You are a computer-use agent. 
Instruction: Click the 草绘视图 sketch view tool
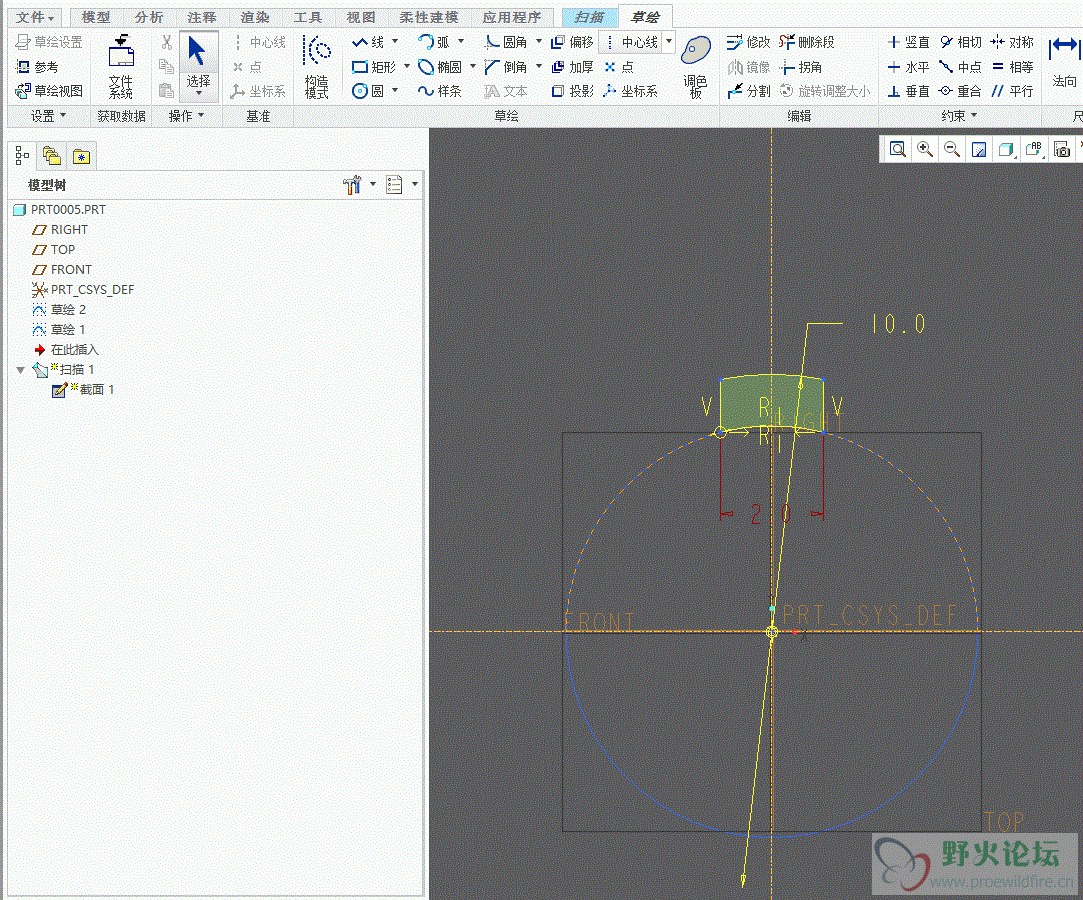49,90
